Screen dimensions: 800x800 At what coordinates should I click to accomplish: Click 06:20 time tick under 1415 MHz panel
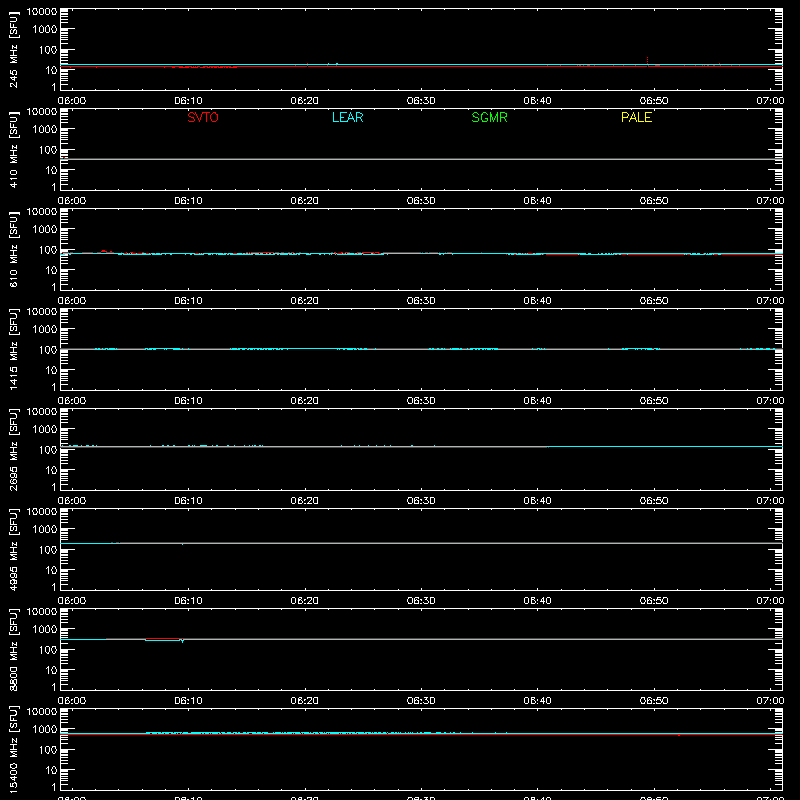305,401
